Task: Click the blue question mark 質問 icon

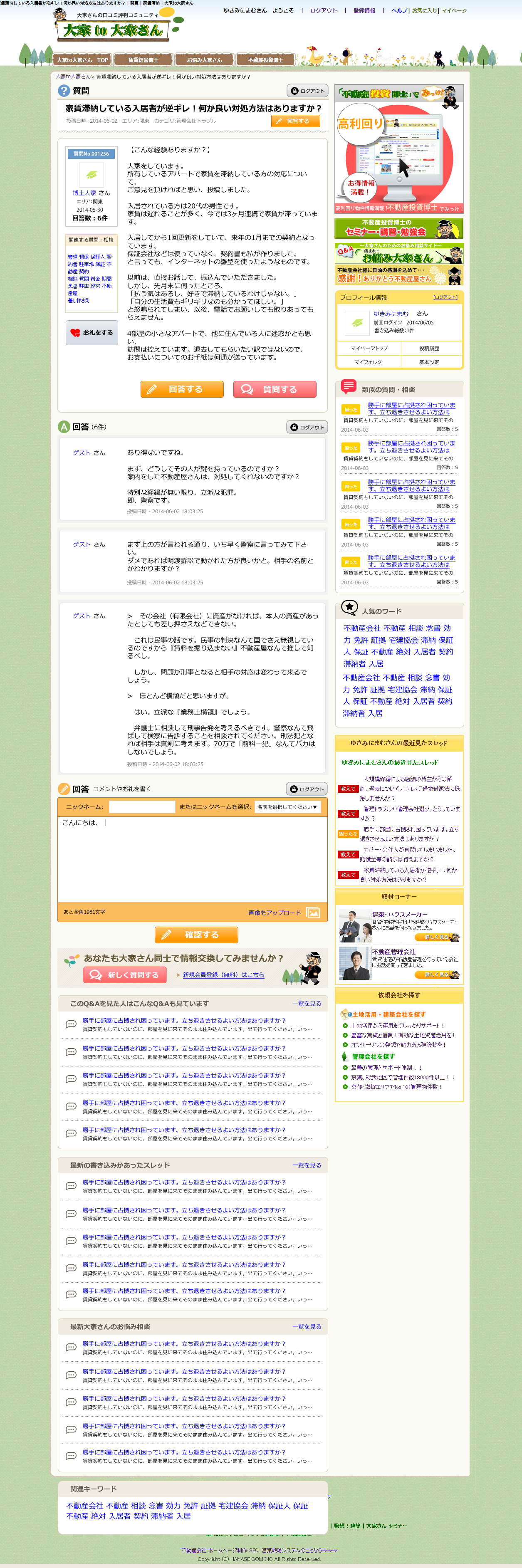Action: point(64,91)
